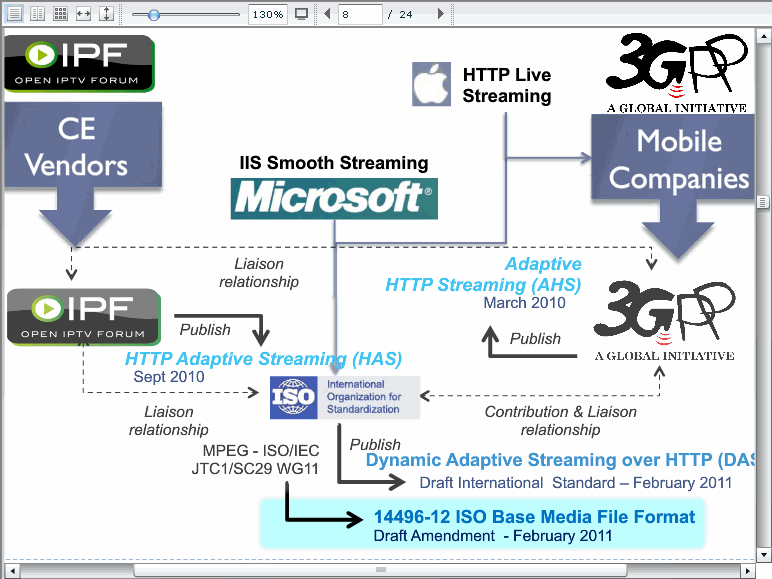The width and height of the screenshot is (772, 579).
Task: Go to the next page
Action: [x=441, y=14]
